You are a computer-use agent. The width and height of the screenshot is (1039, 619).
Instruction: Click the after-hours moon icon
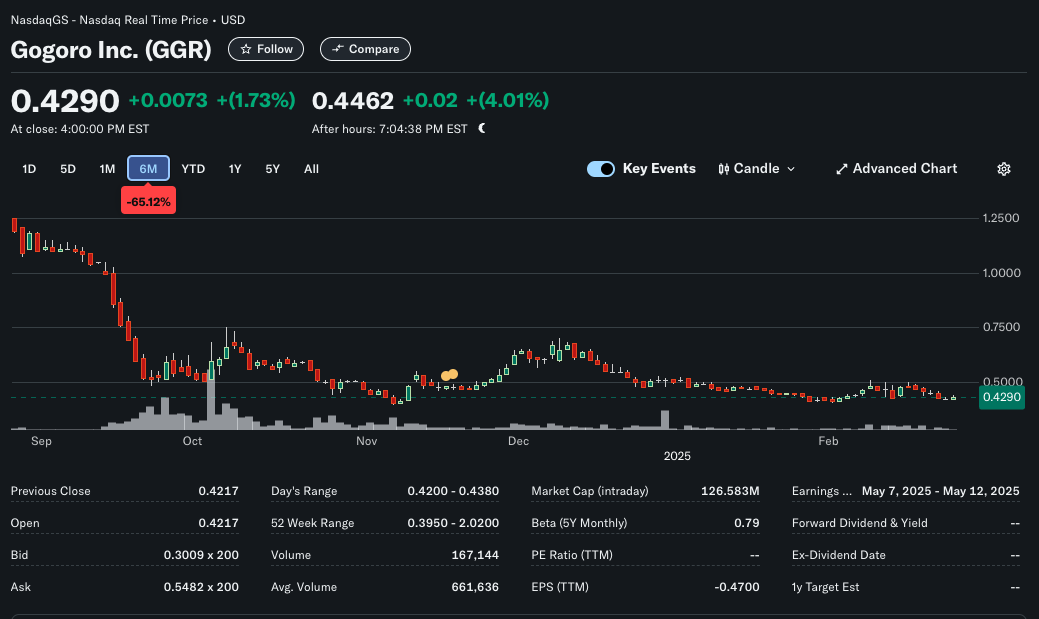tap(482, 129)
